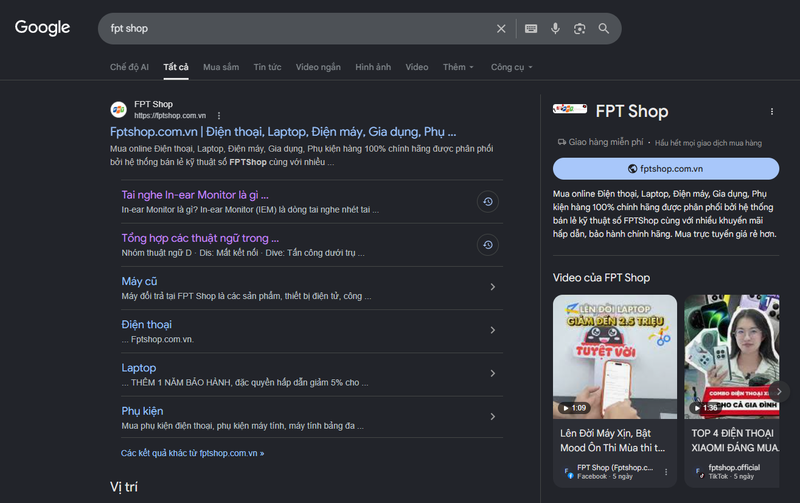Click the magnifier search button

click(x=604, y=29)
